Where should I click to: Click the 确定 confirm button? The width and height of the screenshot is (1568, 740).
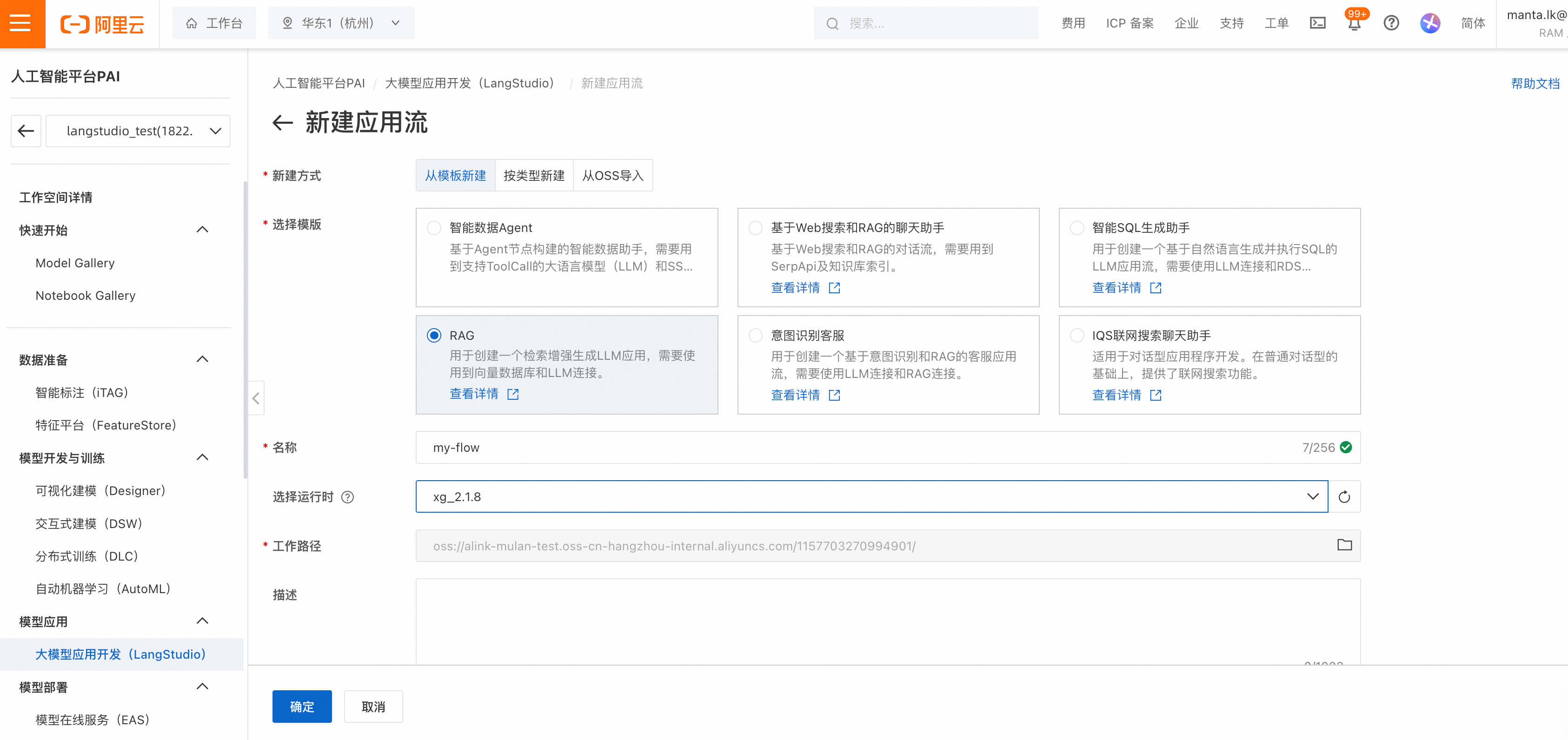302,707
